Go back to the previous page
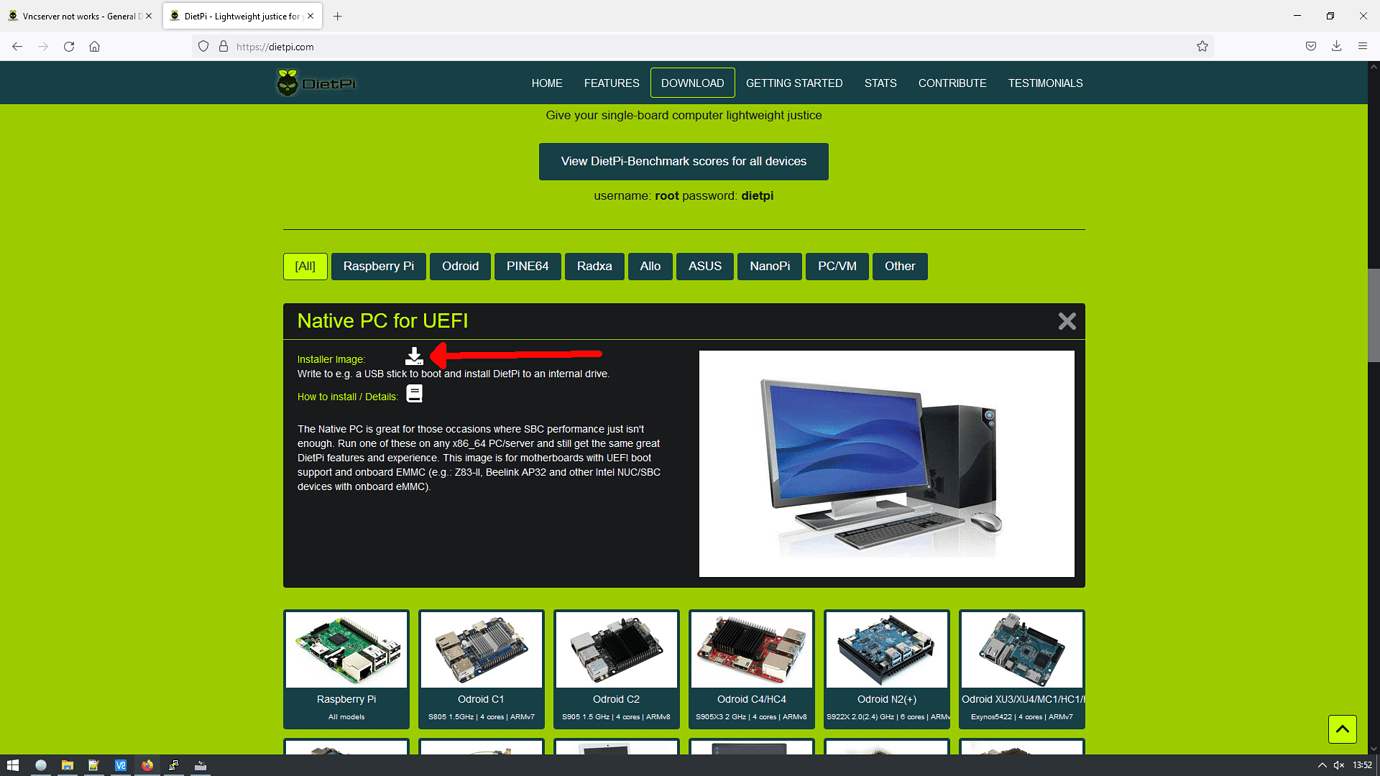Screen dimensions: 1380x776 click(17, 46)
